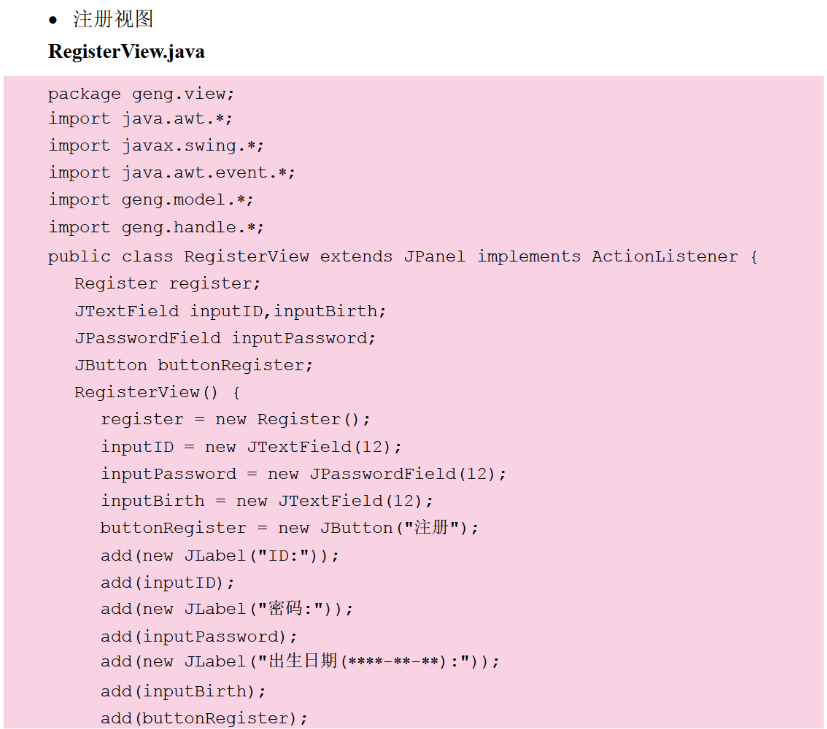Screen dimensions: 827x729
Task: Click the JLabel("密码:") line
Action: click(x=227, y=609)
